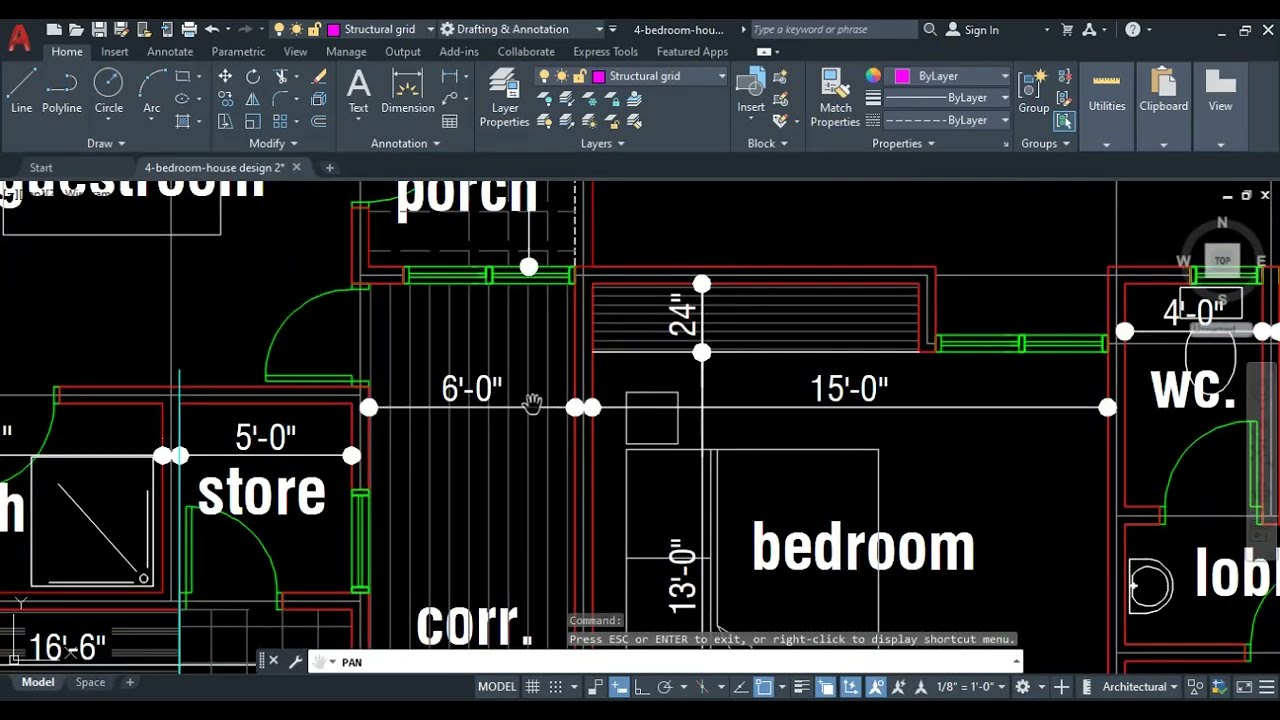This screenshot has height=720, width=1280.
Task: Select the Line drawing tool
Action: click(21, 91)
